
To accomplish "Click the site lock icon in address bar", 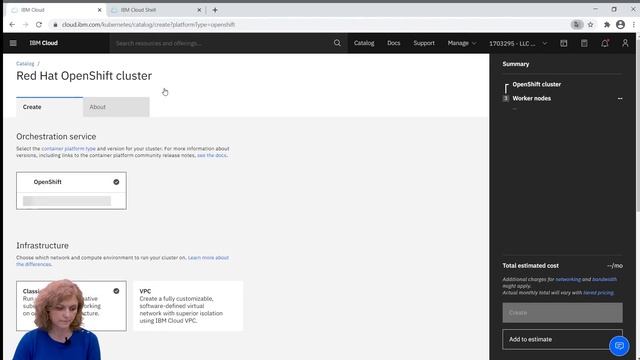I will 55,24.
